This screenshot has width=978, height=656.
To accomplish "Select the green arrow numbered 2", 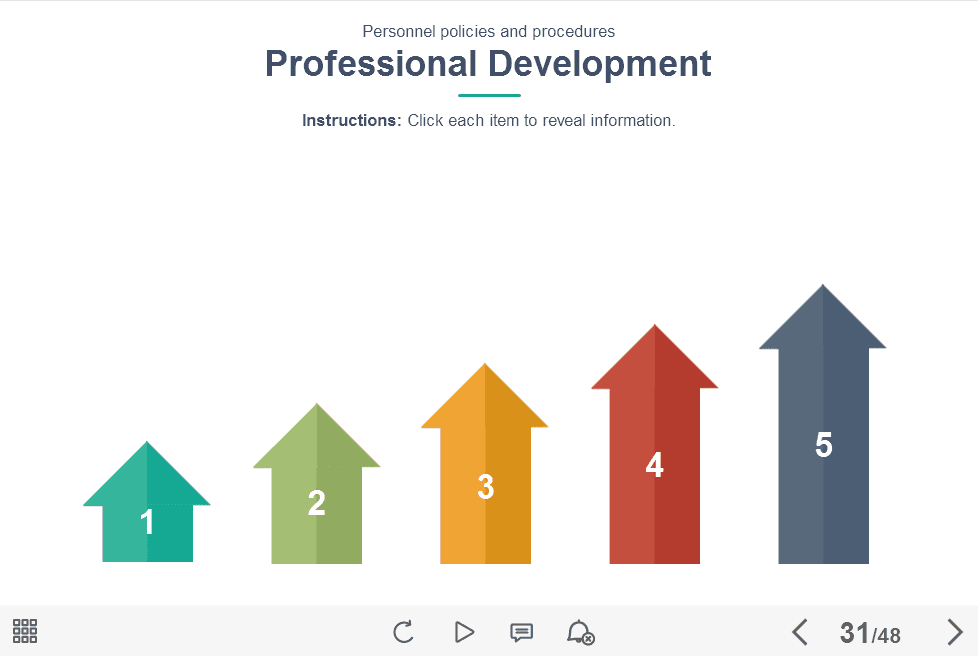I will coord(316,503).
